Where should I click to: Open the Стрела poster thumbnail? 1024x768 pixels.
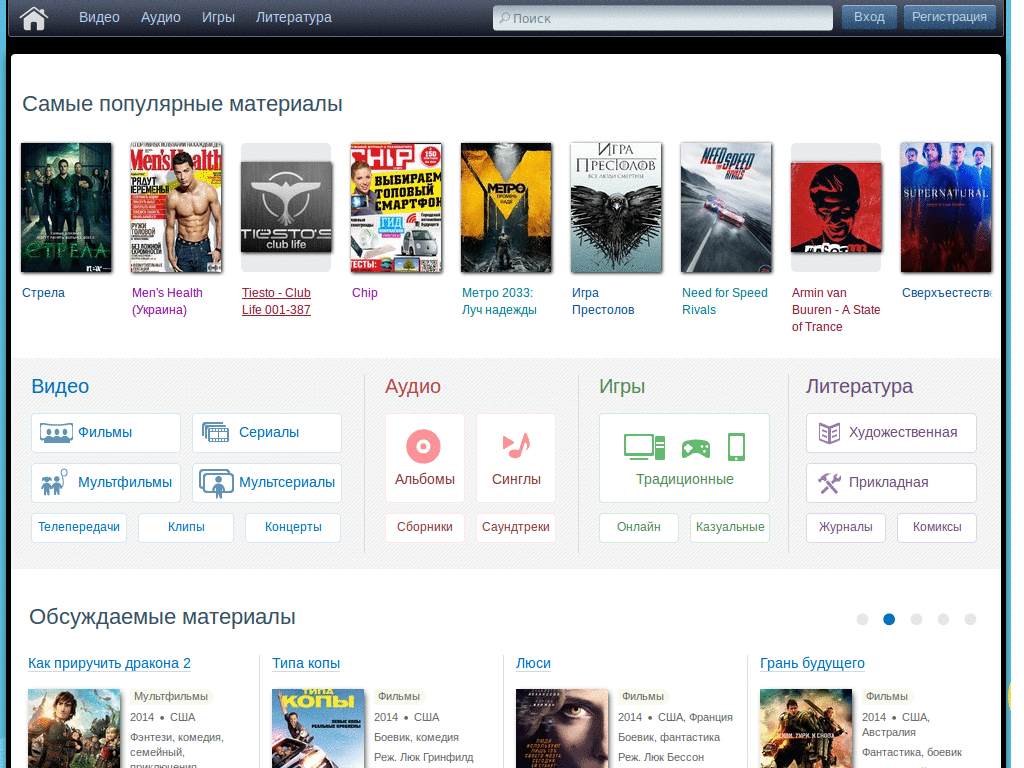tap(66, 208)
